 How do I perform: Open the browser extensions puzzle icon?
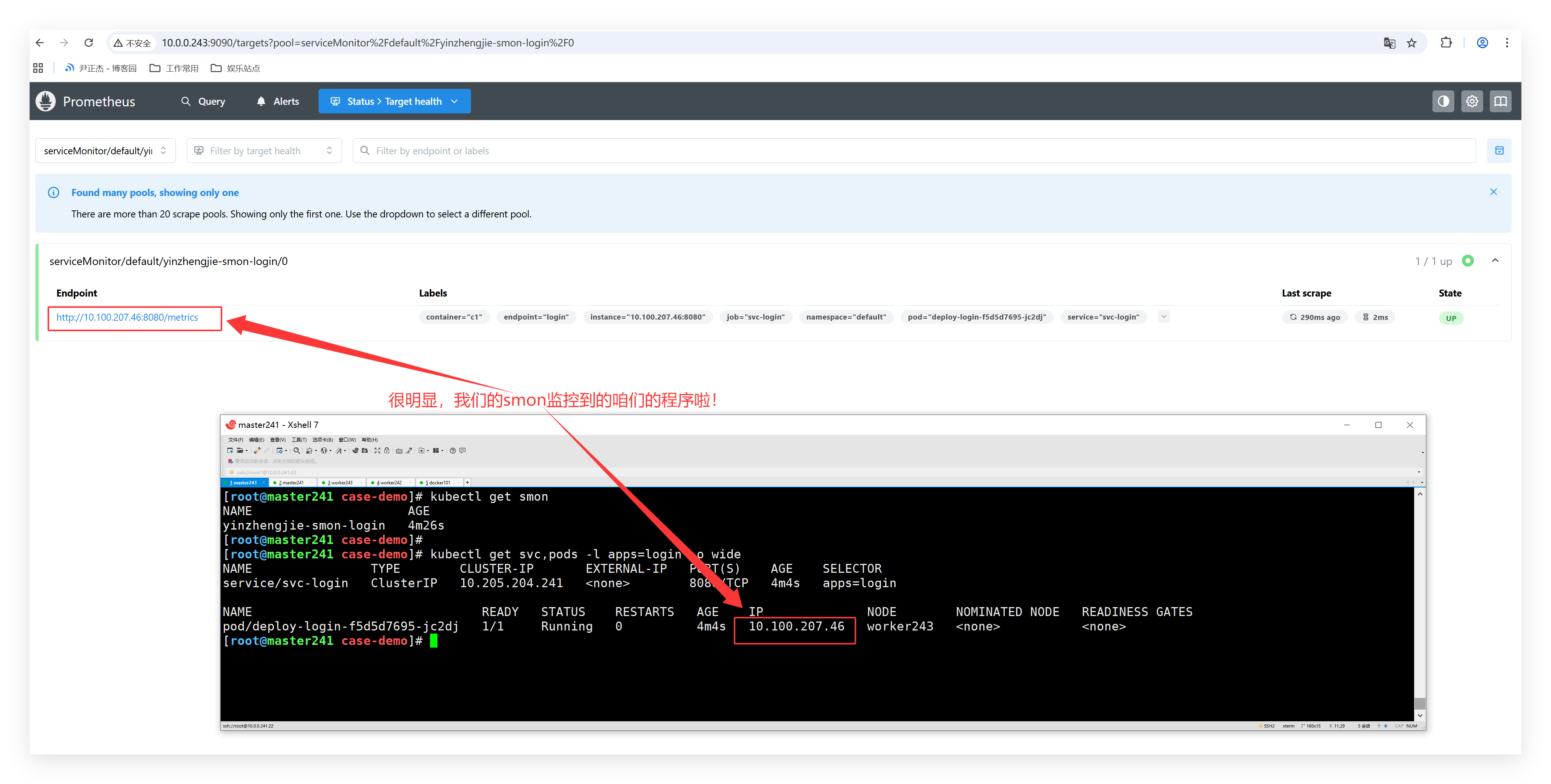coord(1446,43)
